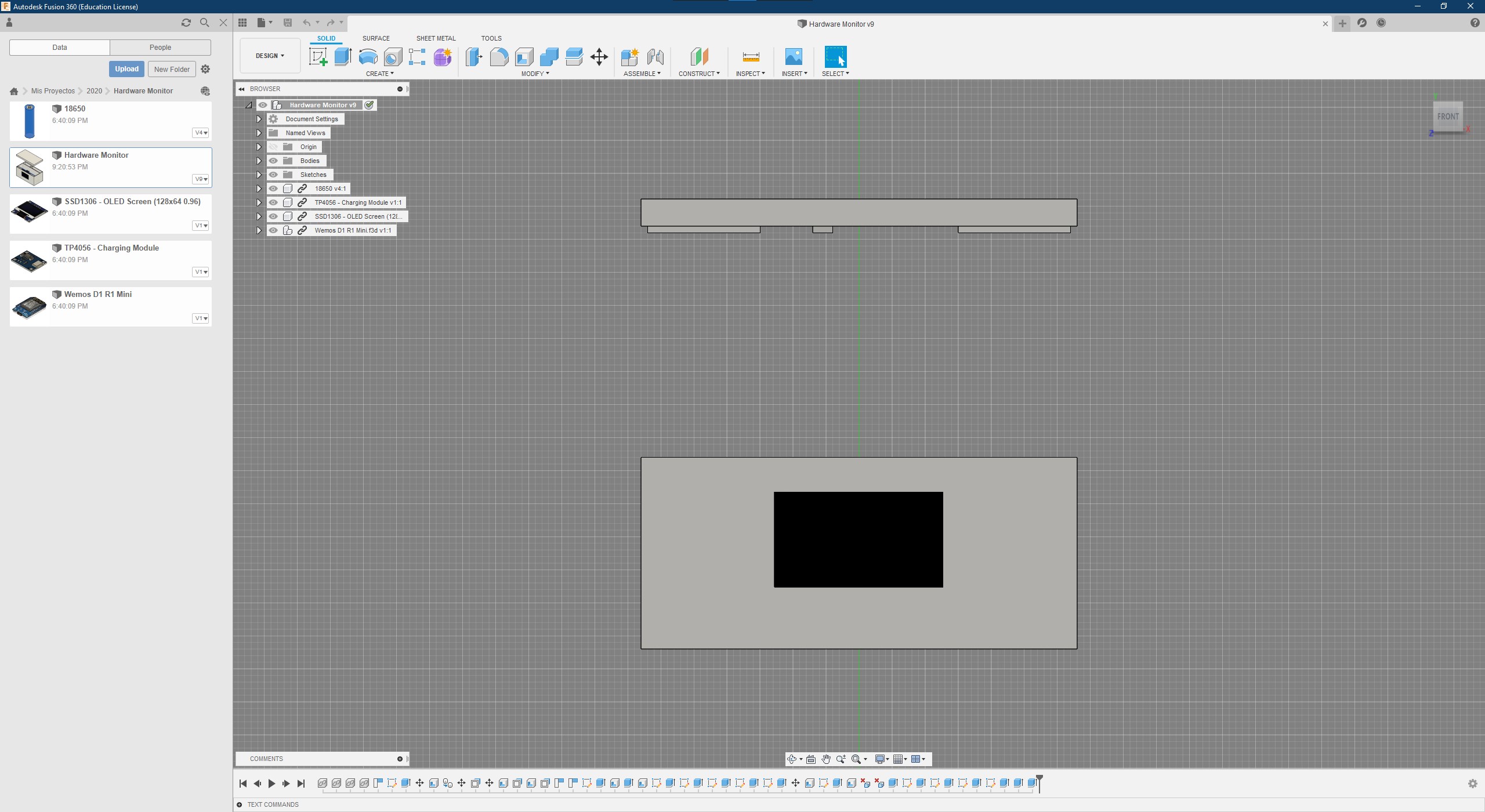Select the Fillet tool
Viewport: 1485px width, 812px height.
[499, 57]
